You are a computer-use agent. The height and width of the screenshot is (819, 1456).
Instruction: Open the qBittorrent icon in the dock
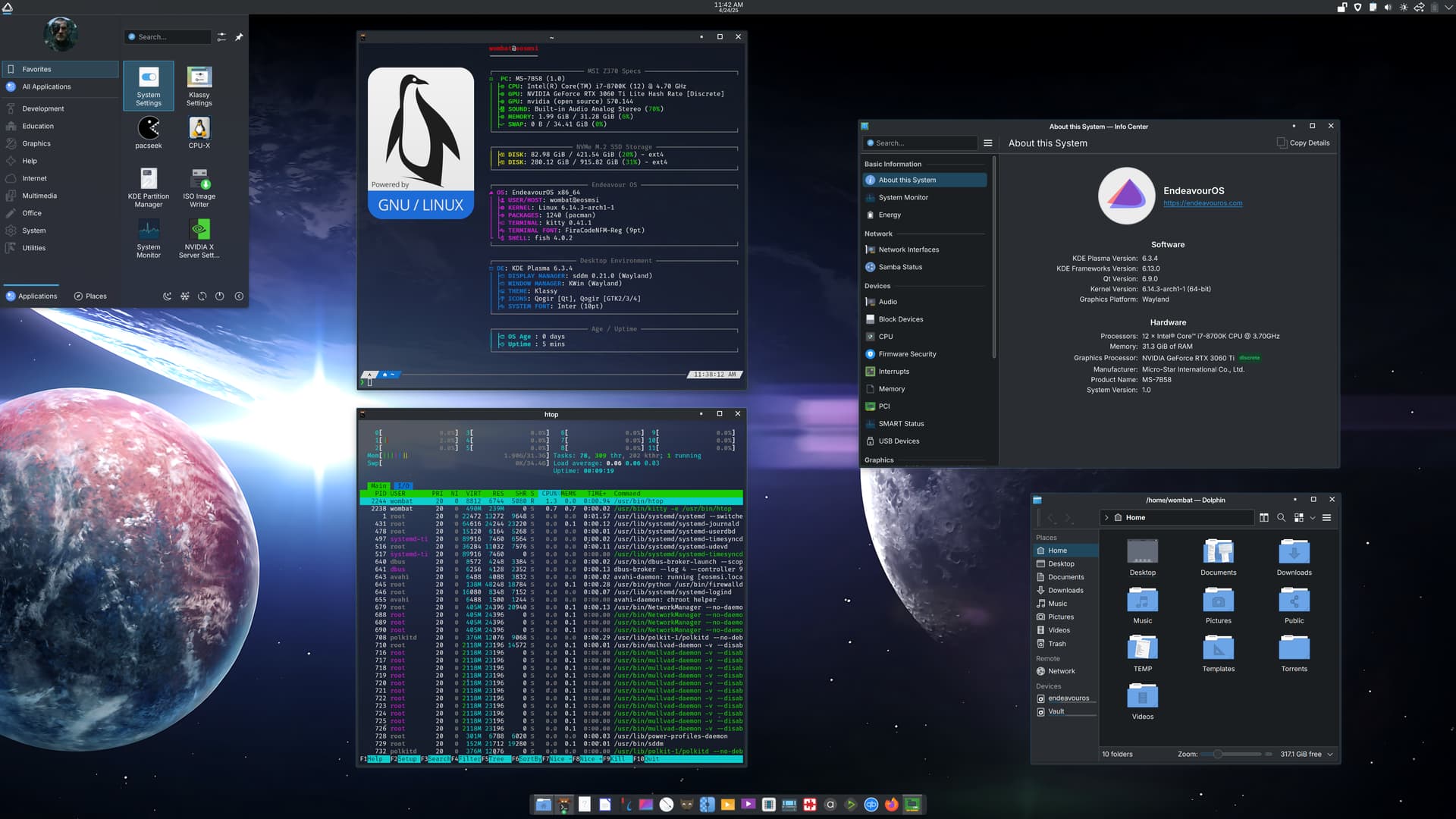871,805
